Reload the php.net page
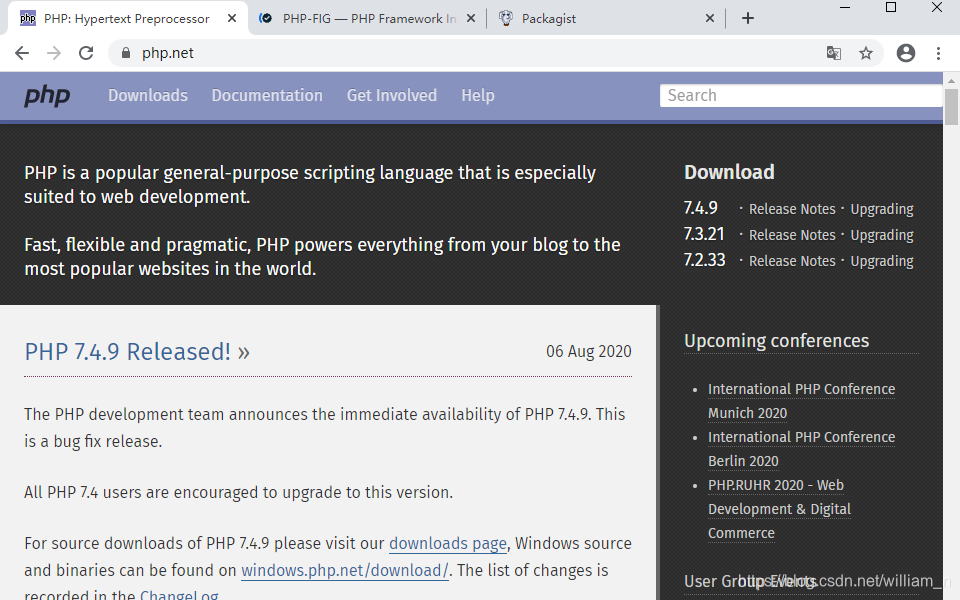Screen dimensions: 960x600 (88, 52)
